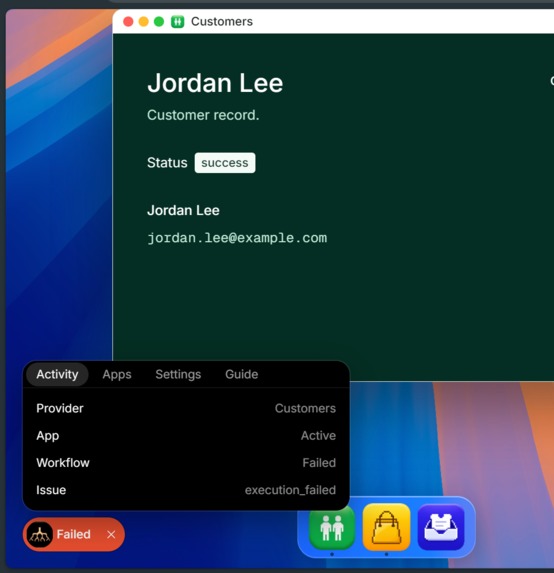Click the Customer record. subtitle
The height and width of the screenshot is (573, 554).
point(203,115)
